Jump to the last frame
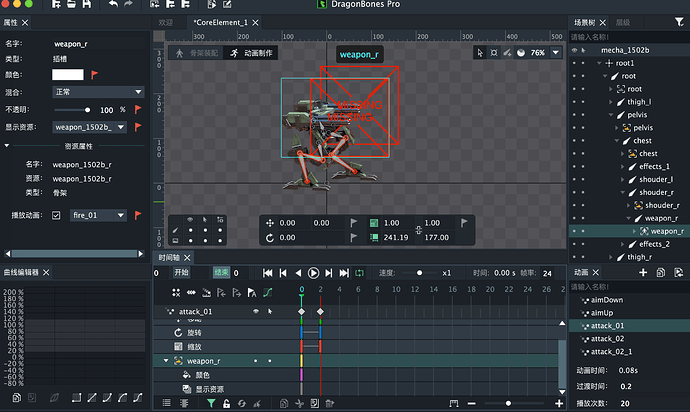 click(344, 273)
